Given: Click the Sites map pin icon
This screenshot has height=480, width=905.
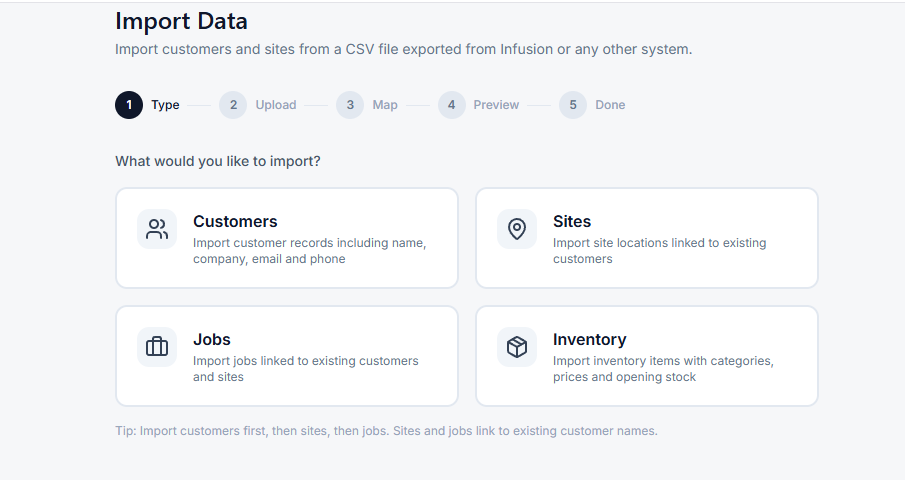Looking at the screenshot, I should (517, 229).
